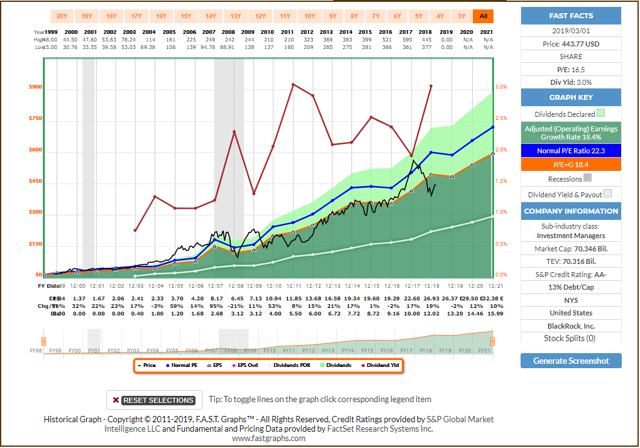
Task: Toggle the Dividends legend item
Action: (336, 365)
